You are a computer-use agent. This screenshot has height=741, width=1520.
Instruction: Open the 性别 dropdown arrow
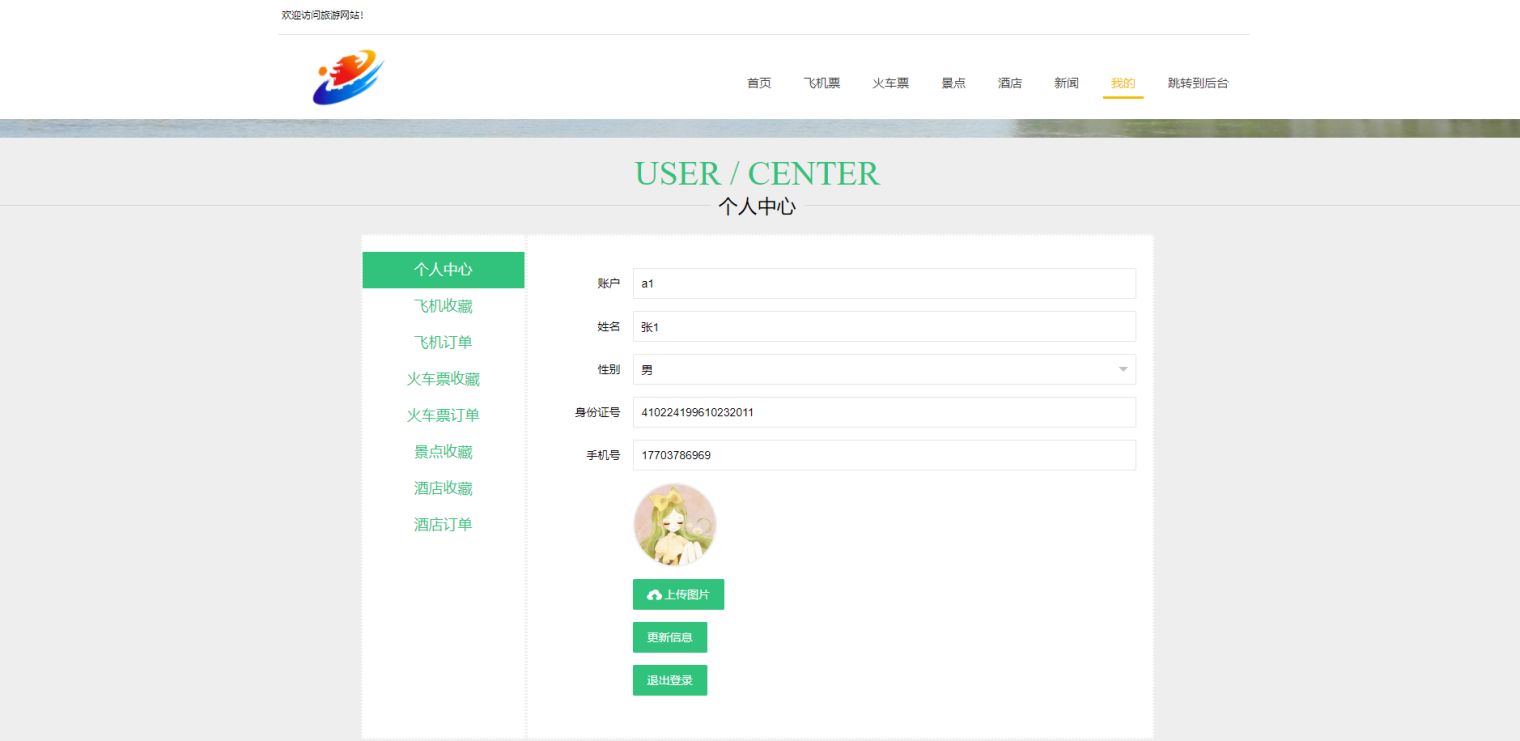point(1123,370)
